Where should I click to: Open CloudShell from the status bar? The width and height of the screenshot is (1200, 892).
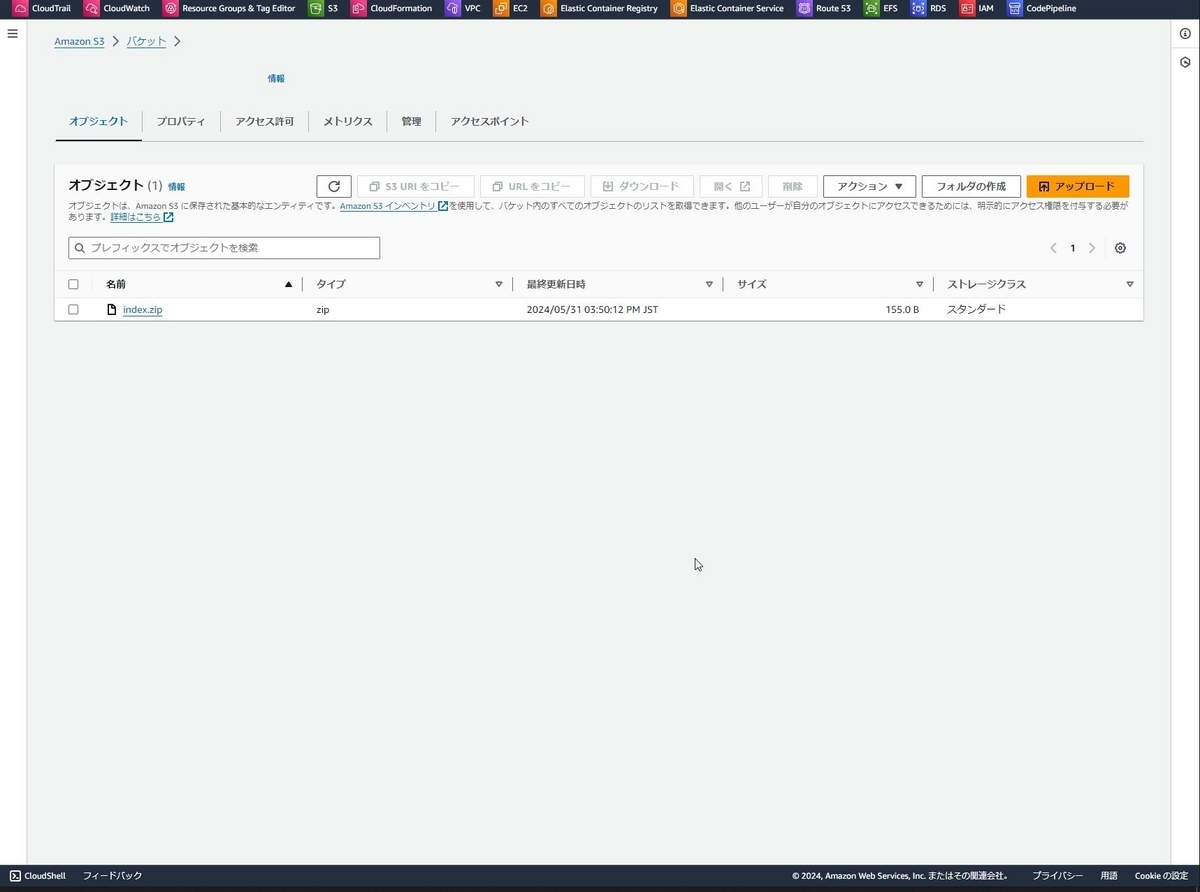37,875
